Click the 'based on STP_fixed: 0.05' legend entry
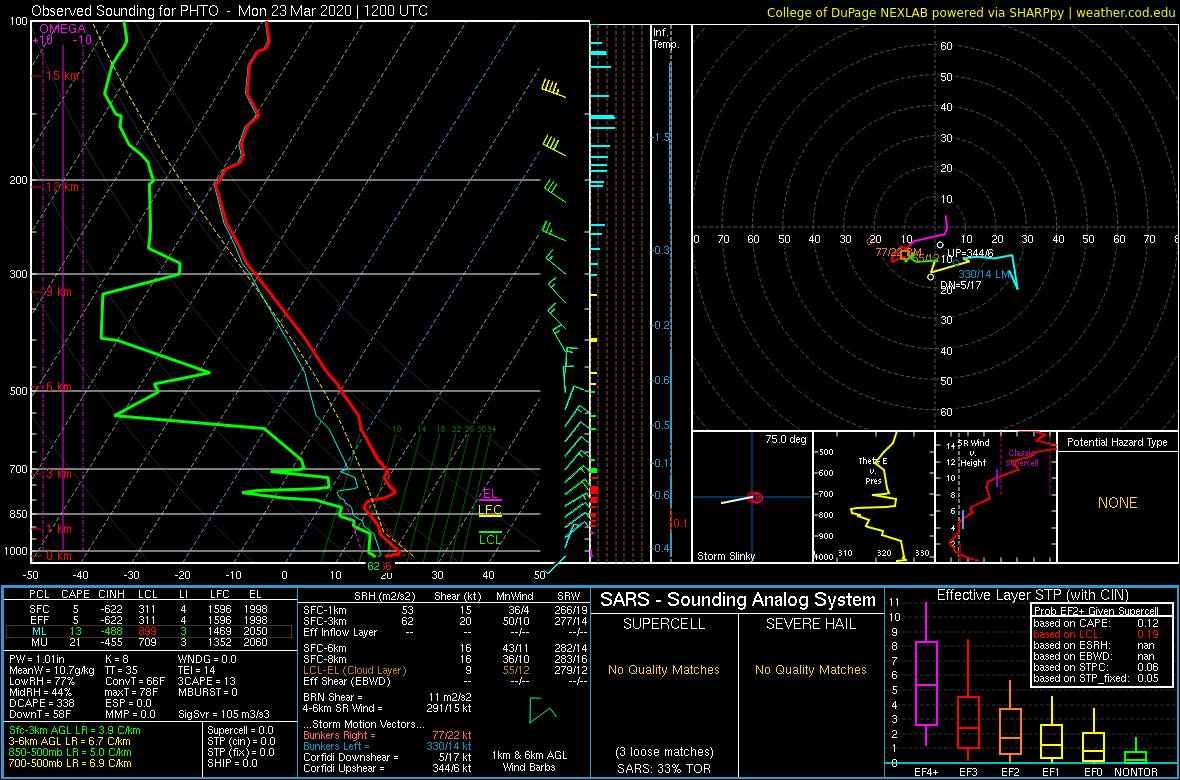Viewport: 1180px width, 780px height. point(1096,679)
